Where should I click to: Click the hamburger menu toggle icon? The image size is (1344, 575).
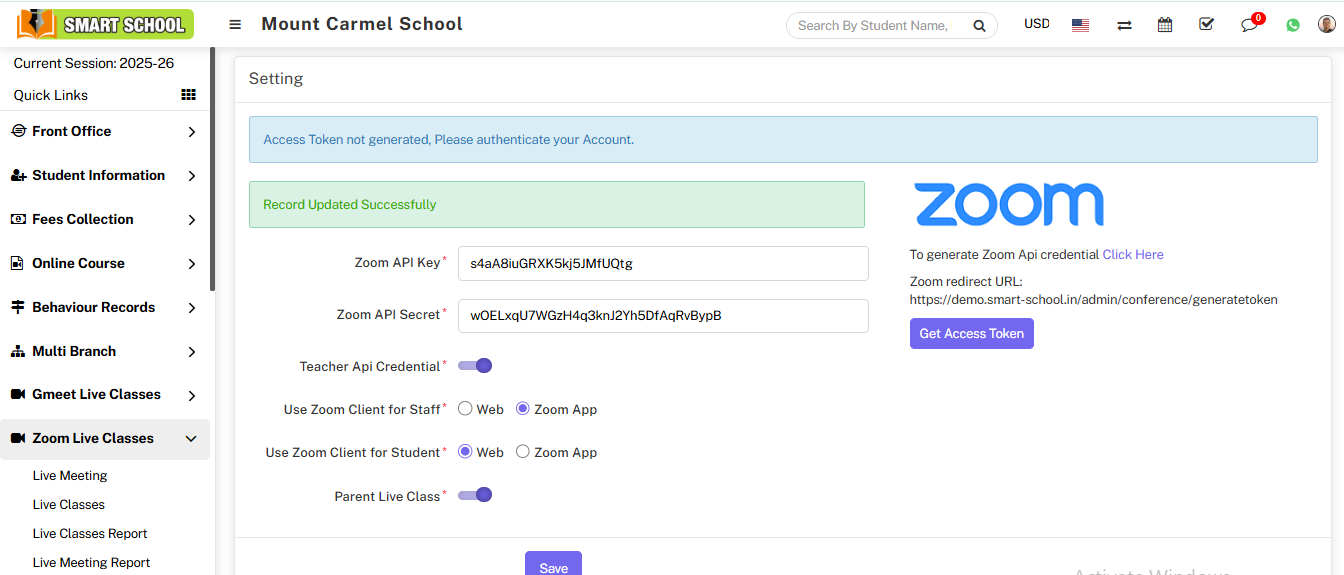[x=235, y=25]
